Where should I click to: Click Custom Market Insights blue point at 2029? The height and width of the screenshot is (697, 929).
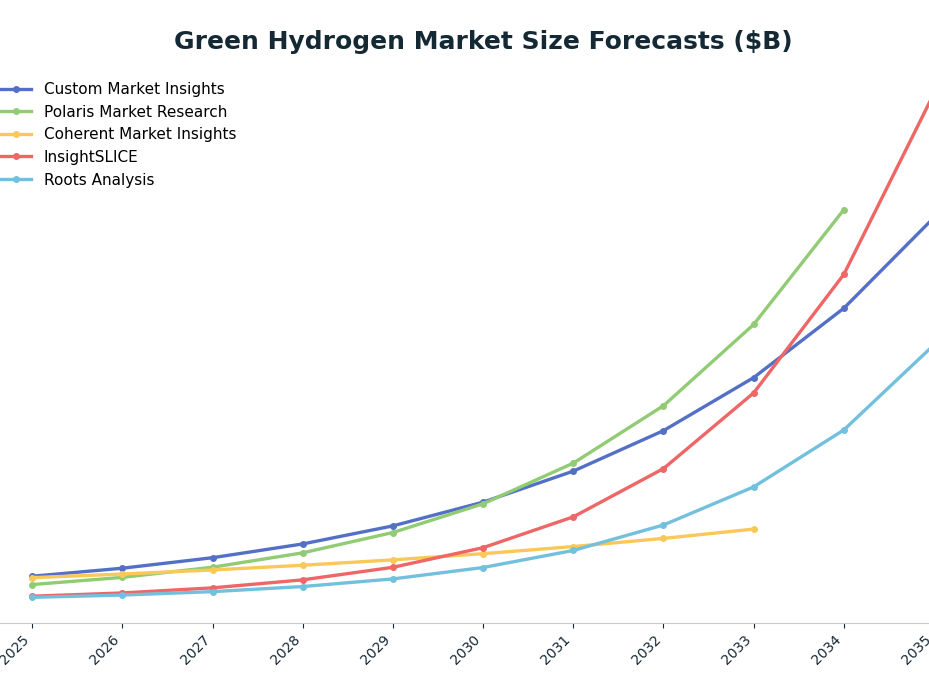click(393, 526)
